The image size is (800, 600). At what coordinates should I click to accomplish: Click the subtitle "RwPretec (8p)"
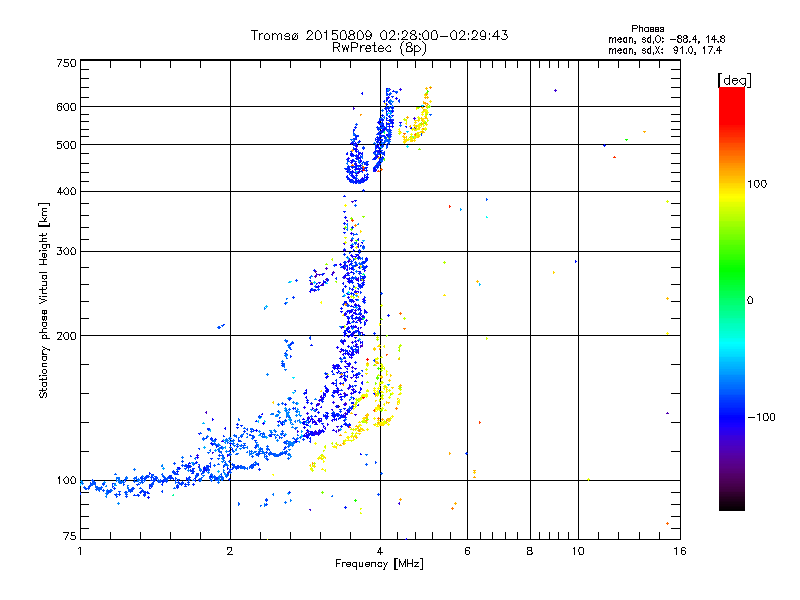379,48
